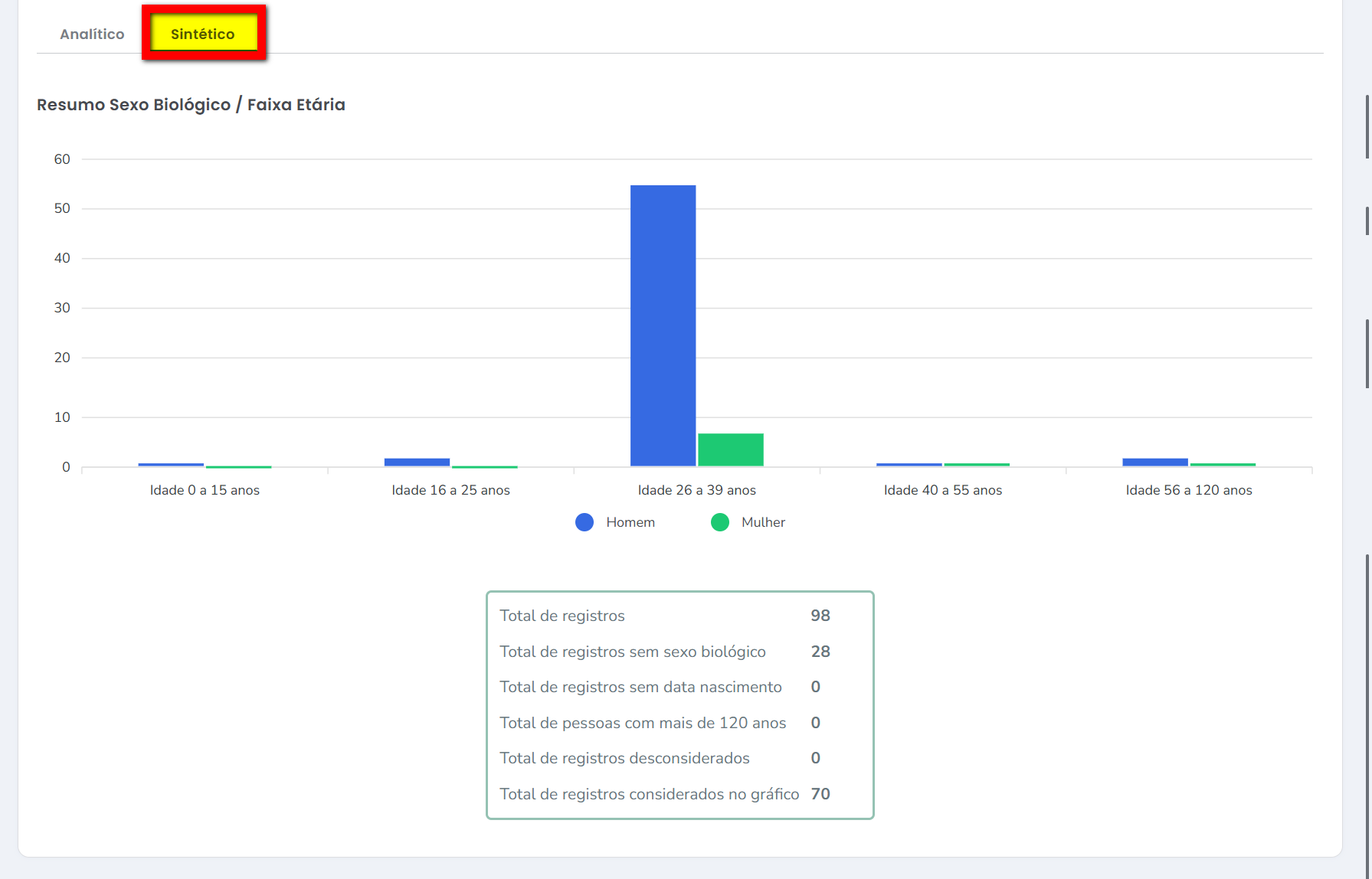This screenshot has width=1372, height=879.
Task: Click the top scrollbar segment at right edge
Action: point(1367,126)
